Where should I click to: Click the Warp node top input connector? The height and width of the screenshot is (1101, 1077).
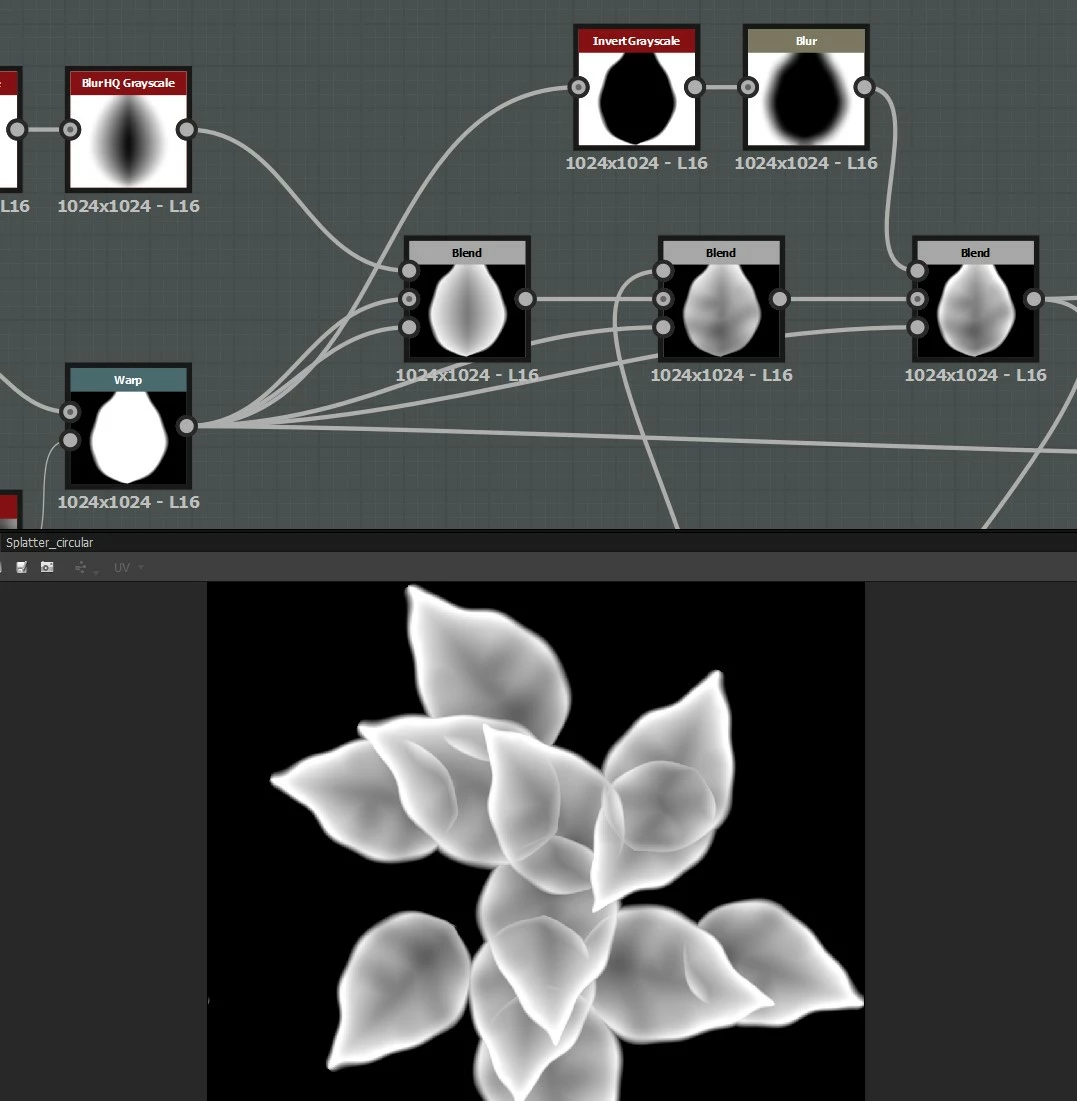pyautogui.click(x=70, y=411)
